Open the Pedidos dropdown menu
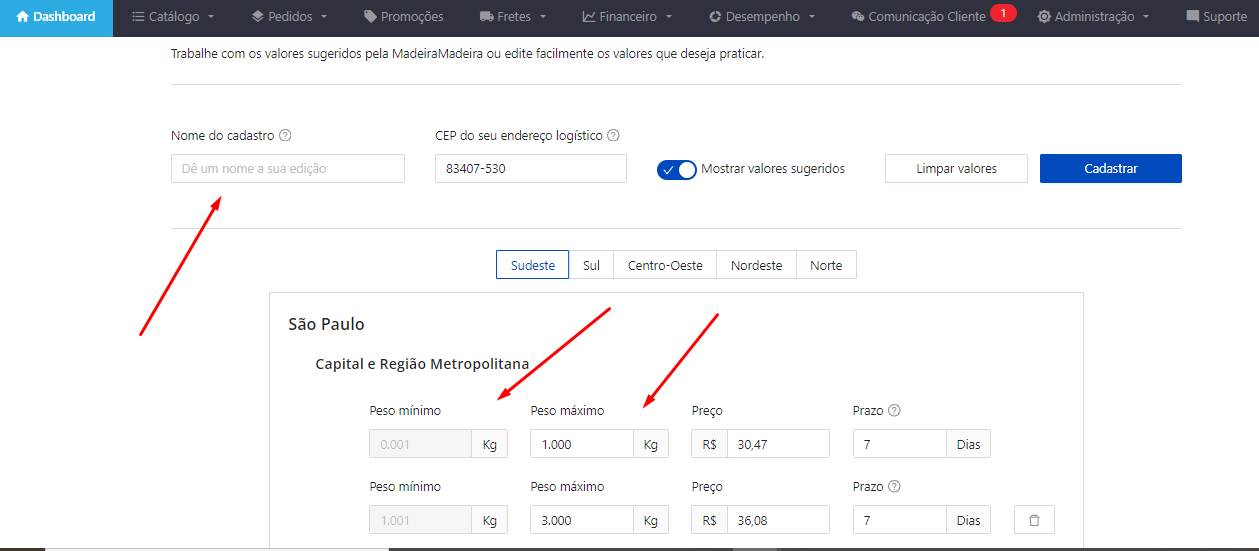1259x551 pixels. tap(289, 17)
